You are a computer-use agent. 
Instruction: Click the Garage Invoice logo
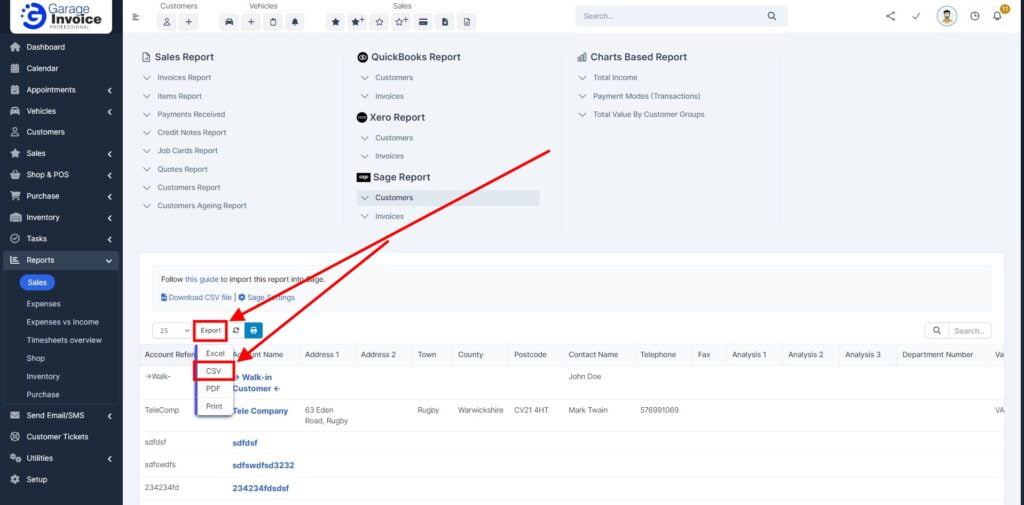pos(61,16)
